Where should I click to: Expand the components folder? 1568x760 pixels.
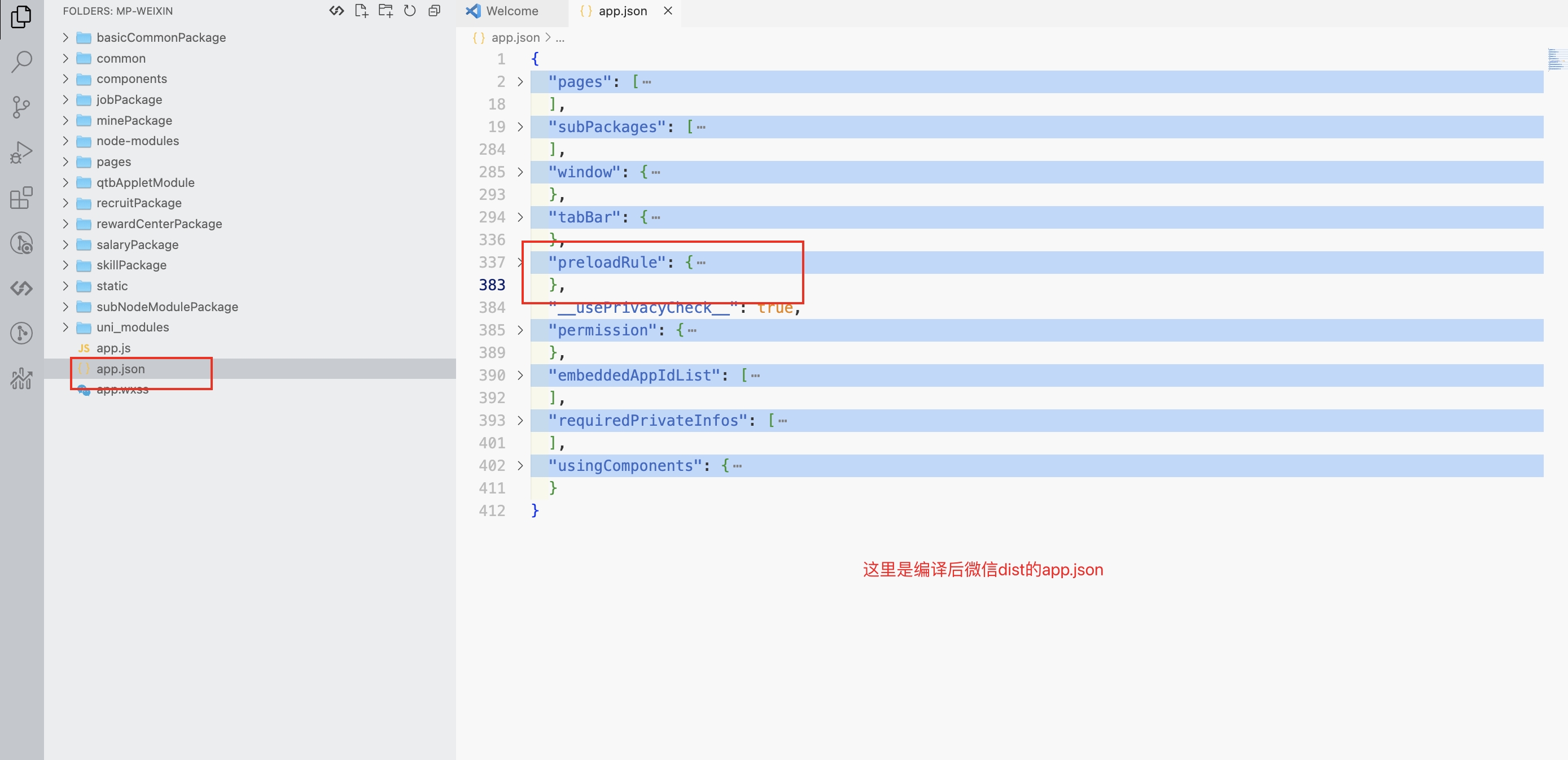65,78
